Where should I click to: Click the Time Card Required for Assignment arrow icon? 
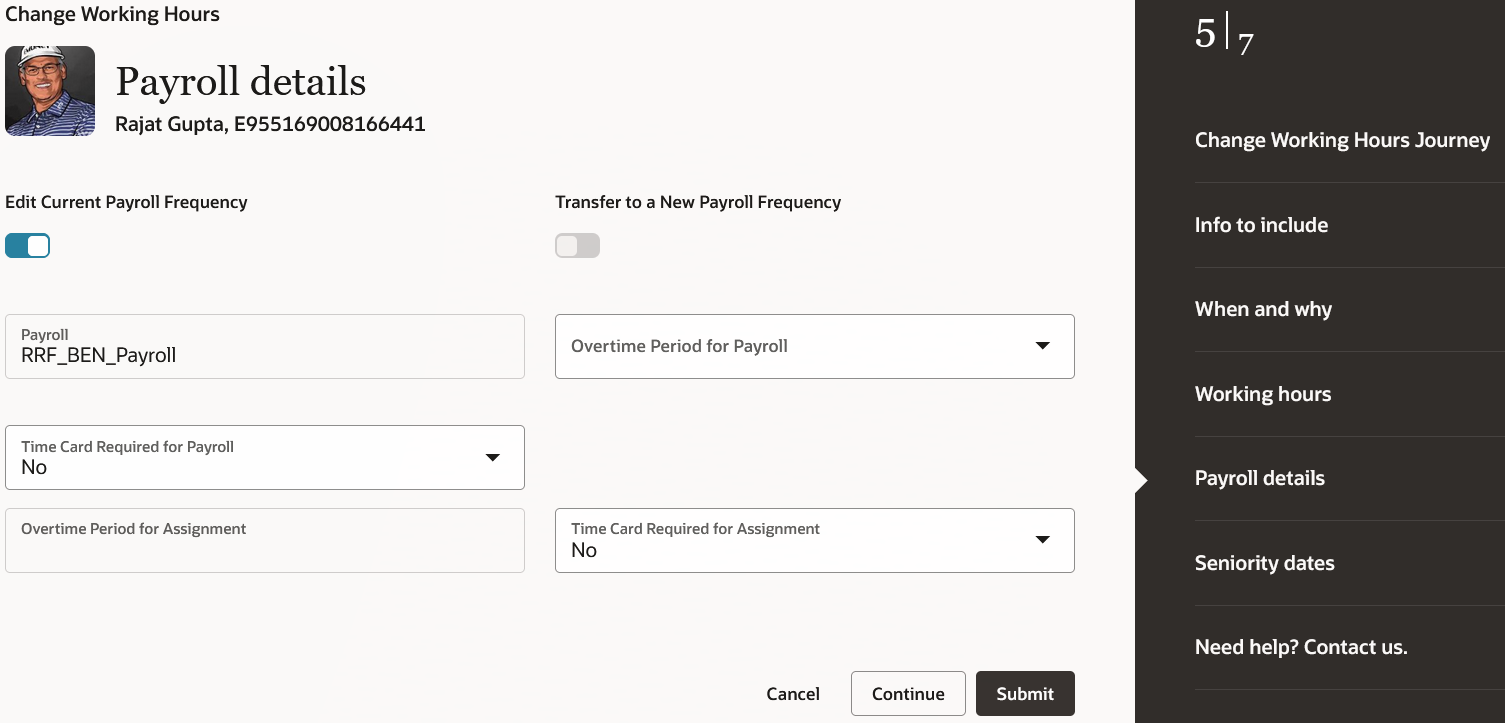pos(1042,540)
